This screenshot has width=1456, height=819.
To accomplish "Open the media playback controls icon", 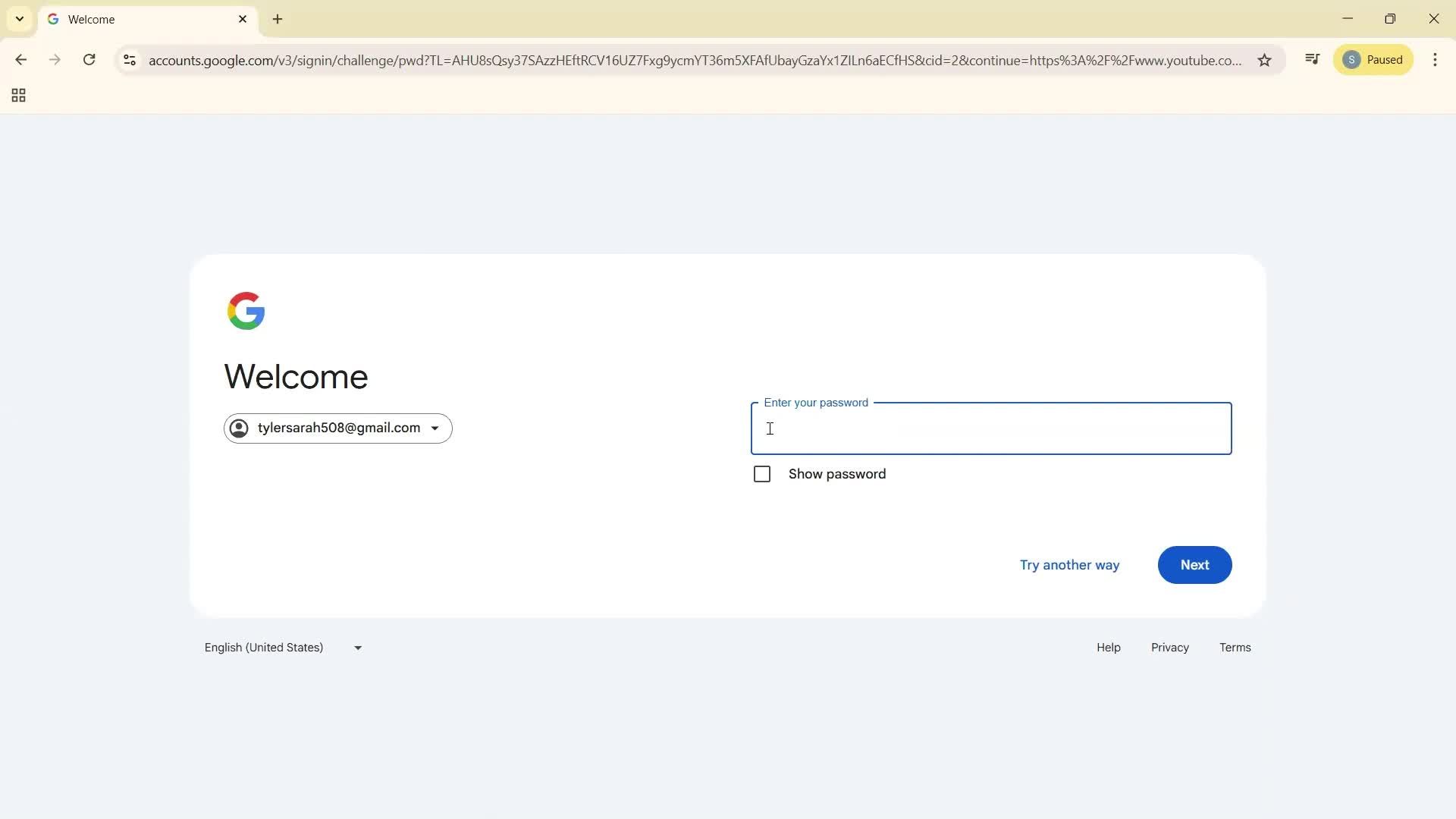I will pos(1313,58).
